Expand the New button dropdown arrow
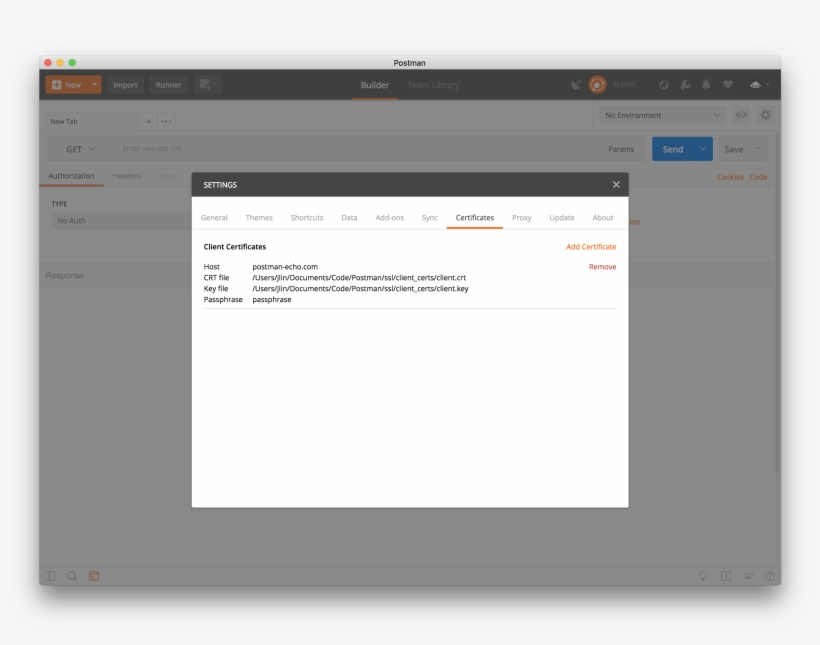This screenshot has width=820, height=645. click(x=95, y=85)
